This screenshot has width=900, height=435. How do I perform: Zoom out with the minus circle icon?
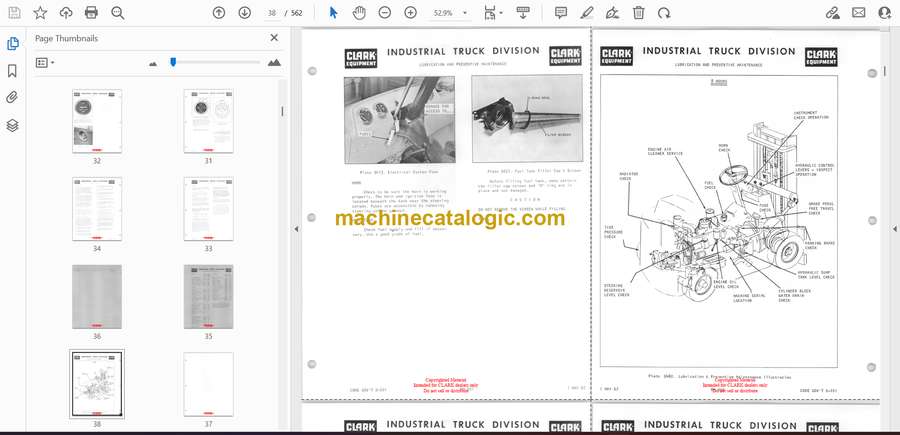coord(385,13)
